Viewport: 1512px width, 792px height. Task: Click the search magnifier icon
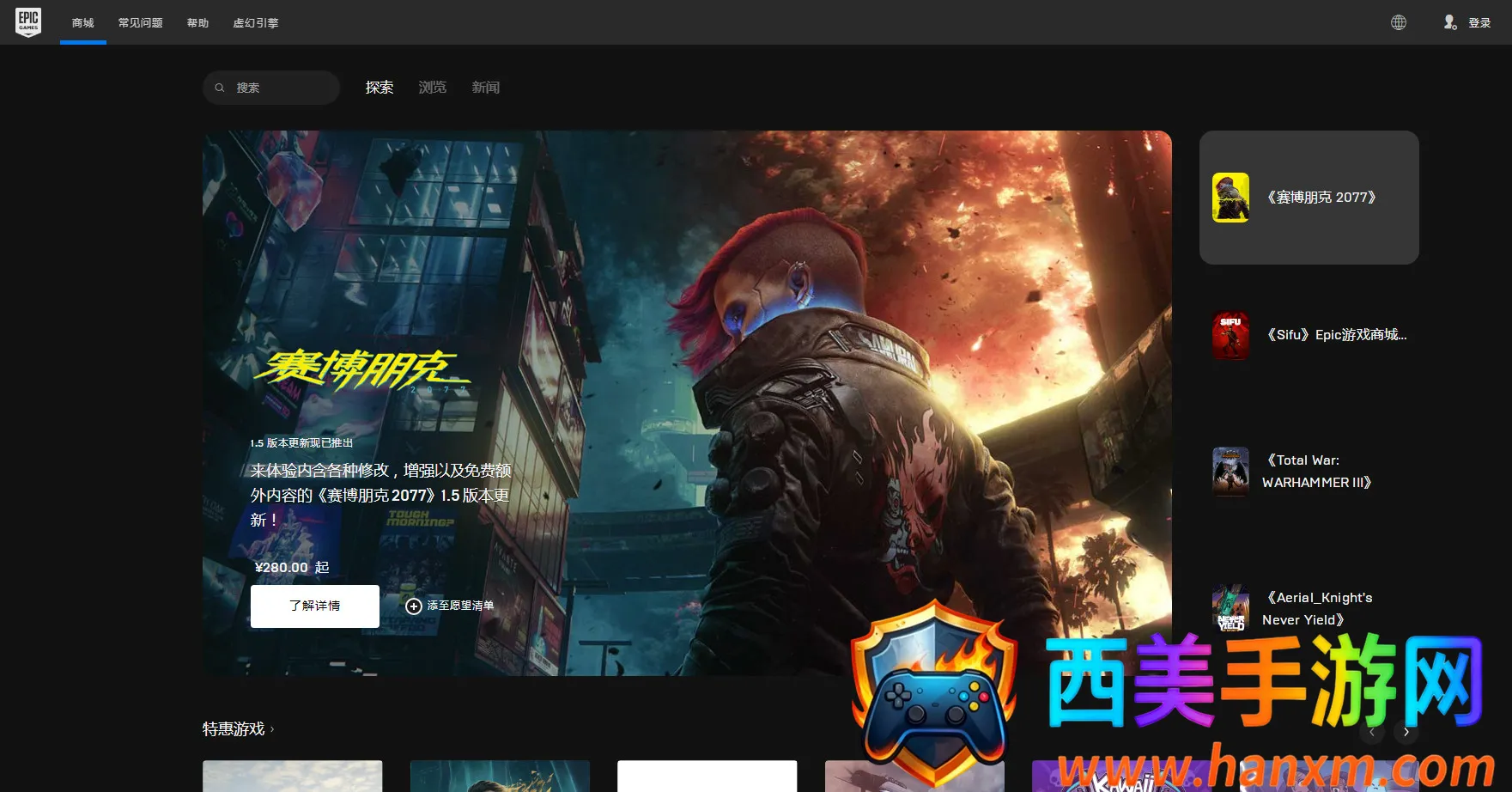click(220, 87)
